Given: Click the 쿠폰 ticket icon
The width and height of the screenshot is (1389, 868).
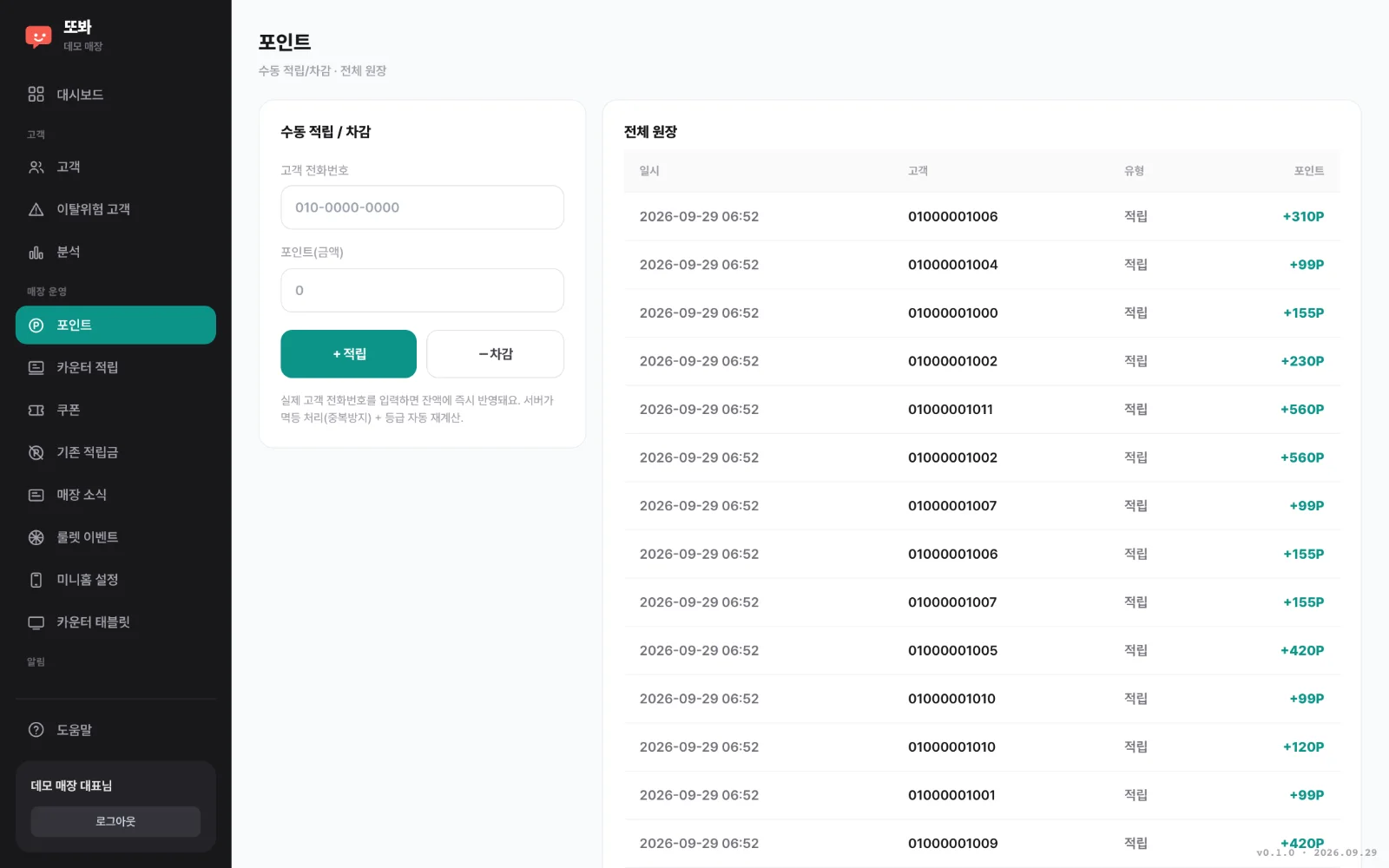Looking at the screenshot, I should [36, 410].
